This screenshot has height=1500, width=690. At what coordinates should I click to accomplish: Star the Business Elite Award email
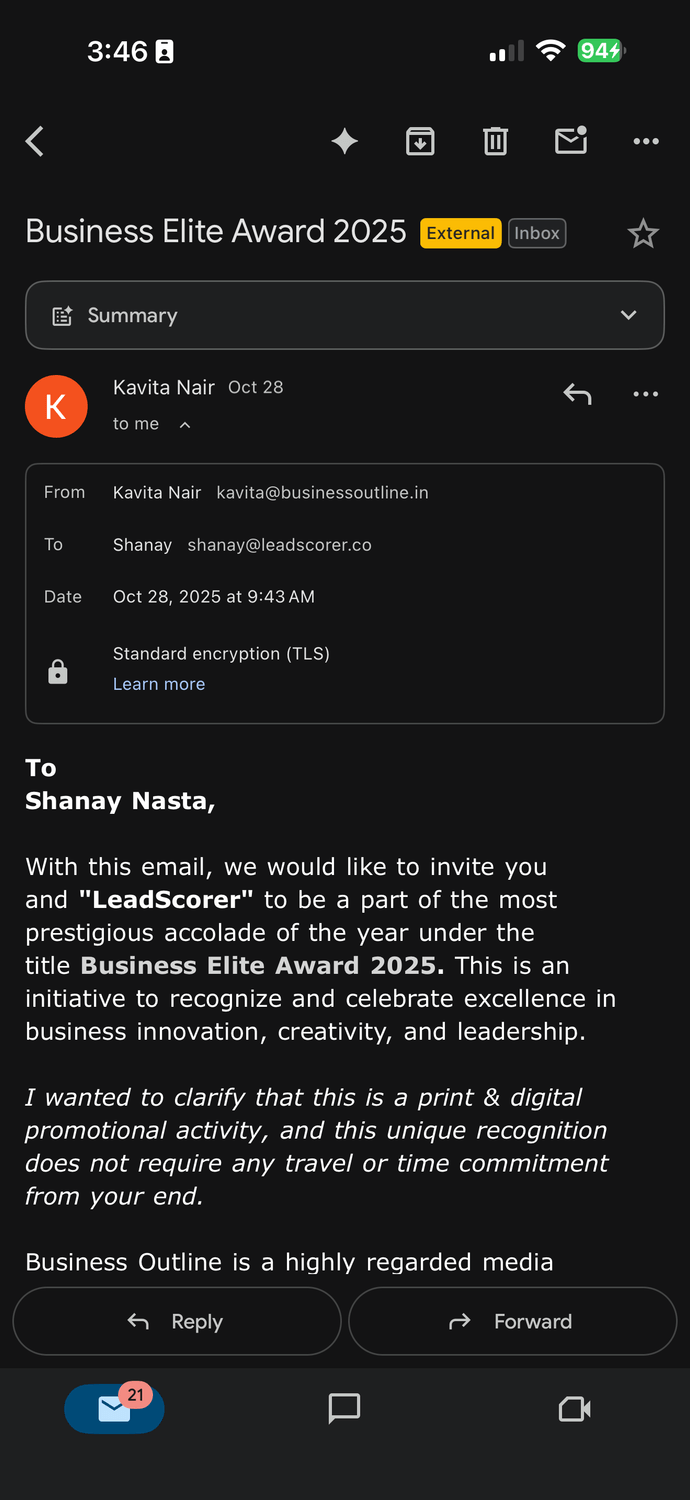(643, 234)
